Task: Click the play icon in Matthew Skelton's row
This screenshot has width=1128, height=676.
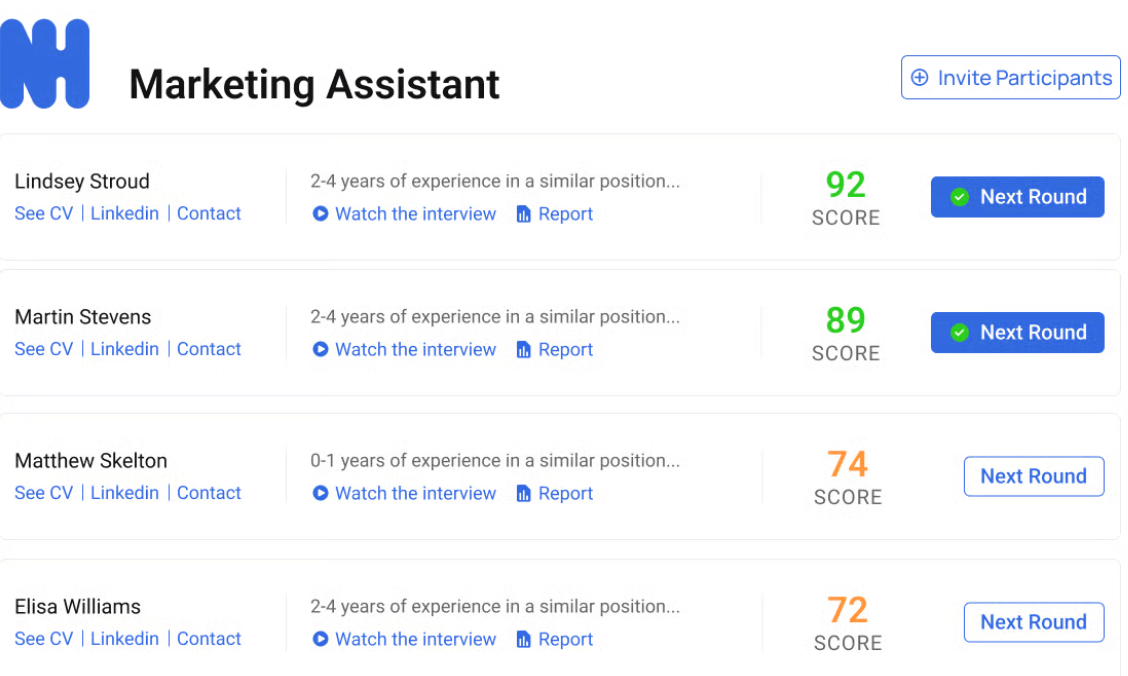Action: (320, 494)
